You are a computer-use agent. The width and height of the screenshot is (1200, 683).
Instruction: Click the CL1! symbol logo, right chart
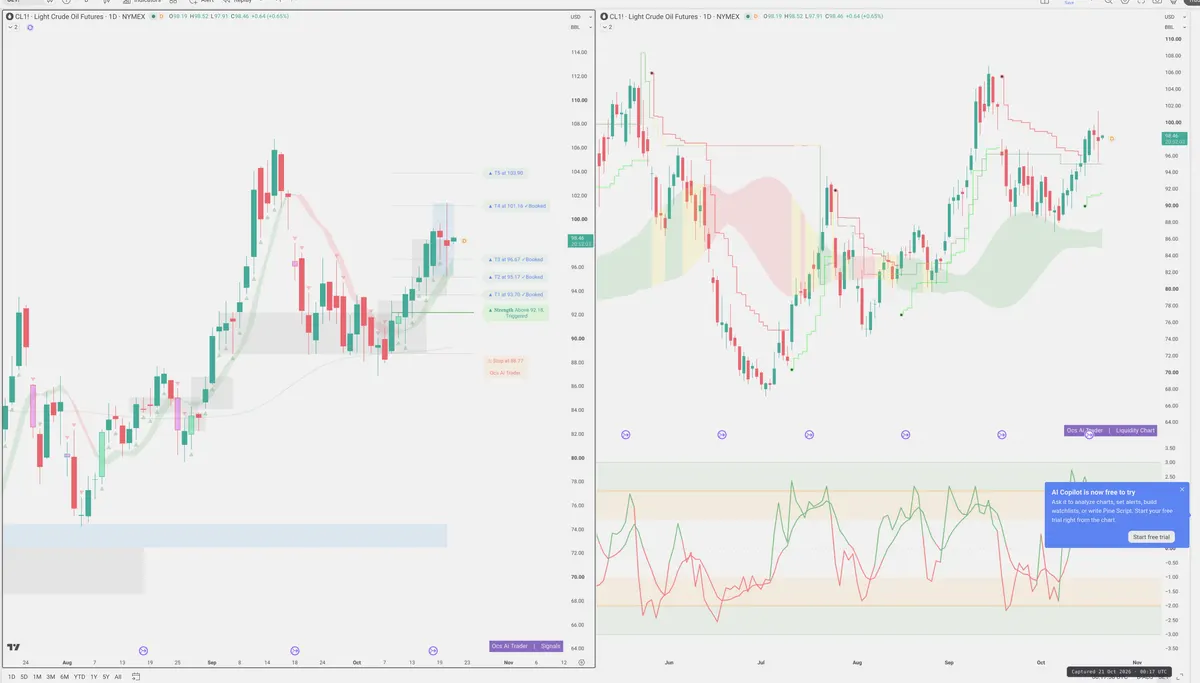(604, 17)
